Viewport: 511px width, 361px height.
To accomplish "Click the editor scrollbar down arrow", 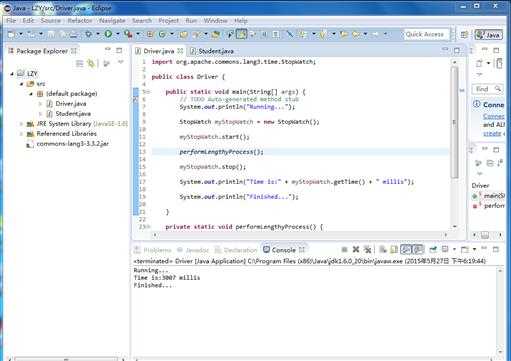I will coord(455,227).
